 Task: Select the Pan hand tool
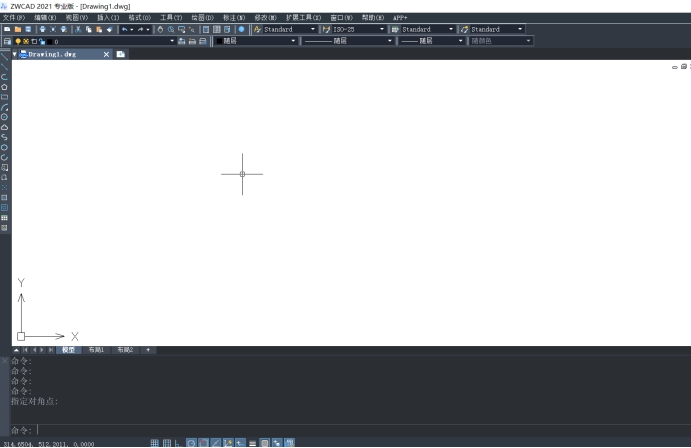(x=160, y=30)
